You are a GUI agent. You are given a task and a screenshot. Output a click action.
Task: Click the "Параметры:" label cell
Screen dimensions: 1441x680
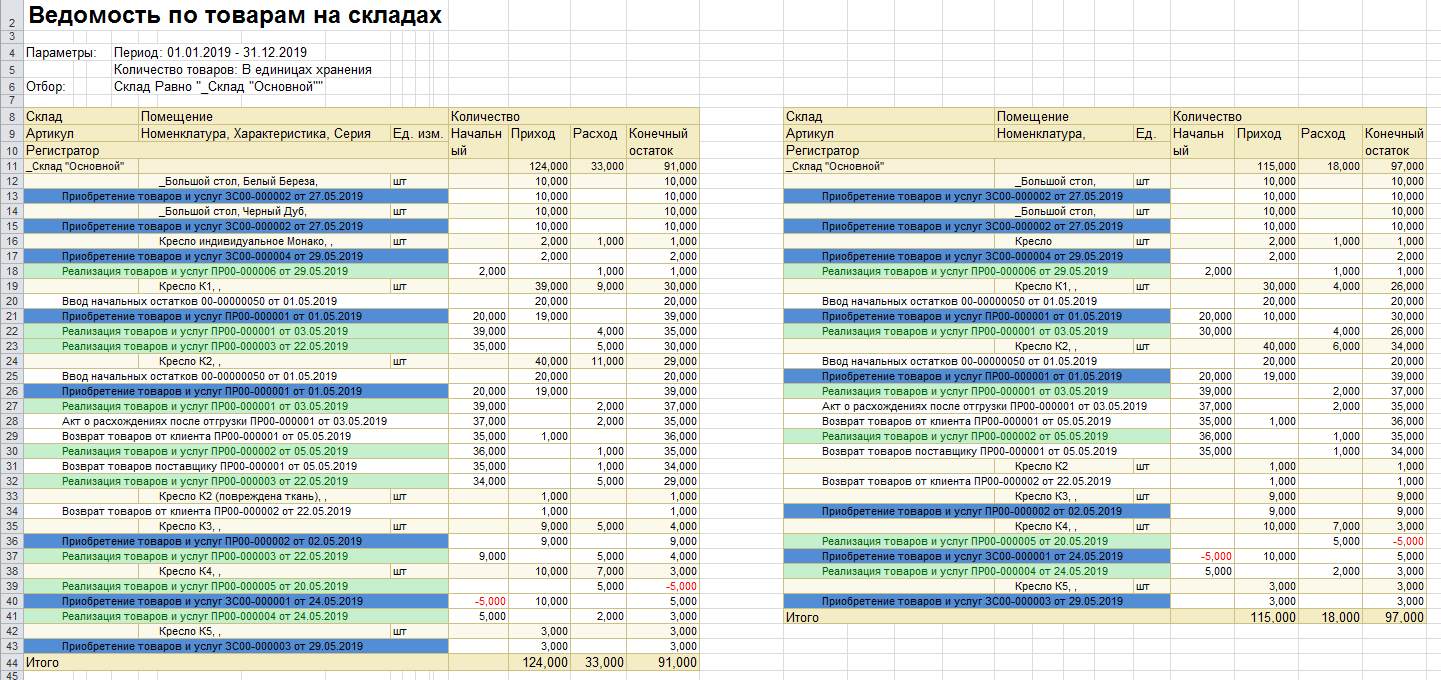pyautogui.click(x=61, y=52)
